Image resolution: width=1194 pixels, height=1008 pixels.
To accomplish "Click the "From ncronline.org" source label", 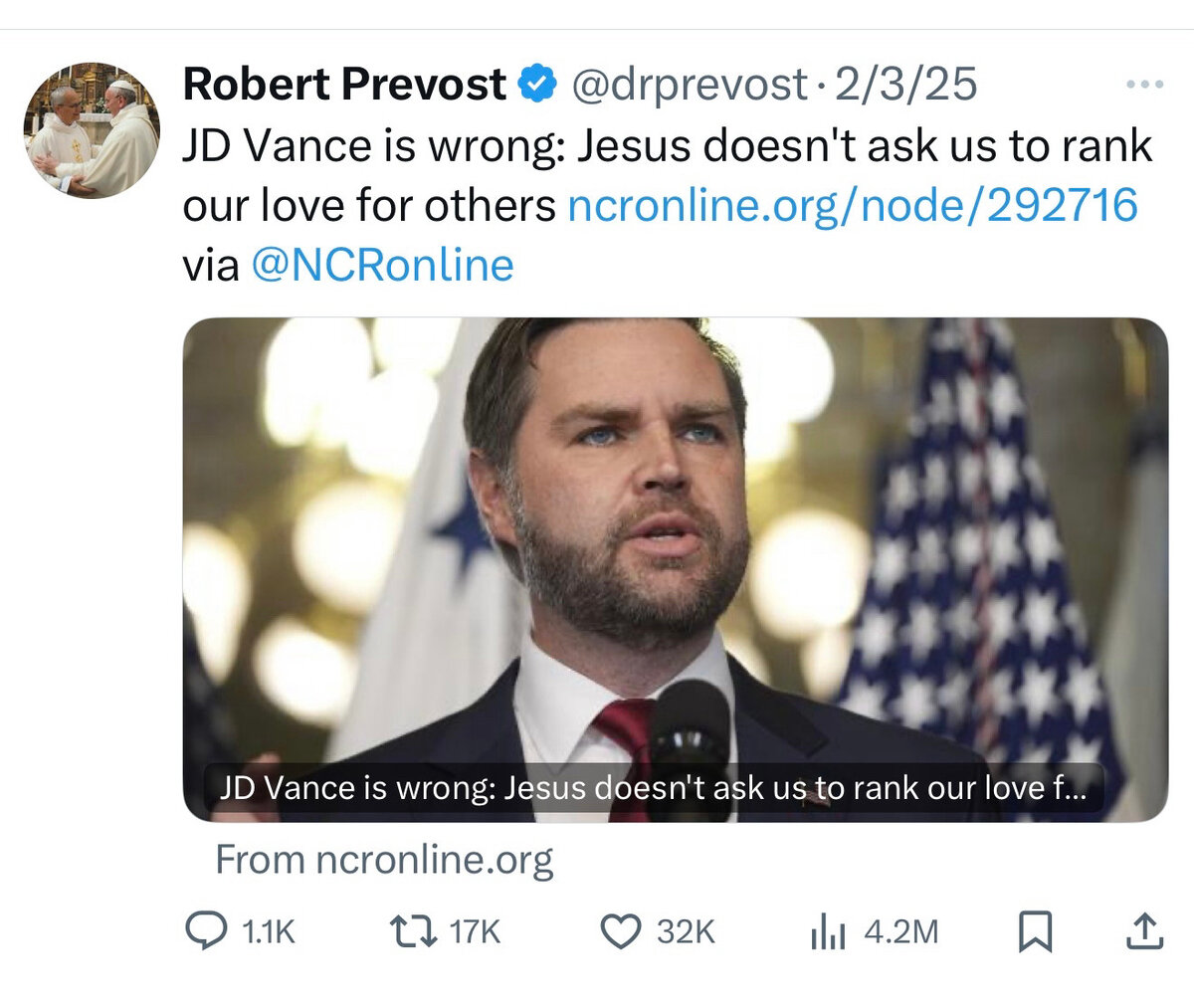I will 384,860.
